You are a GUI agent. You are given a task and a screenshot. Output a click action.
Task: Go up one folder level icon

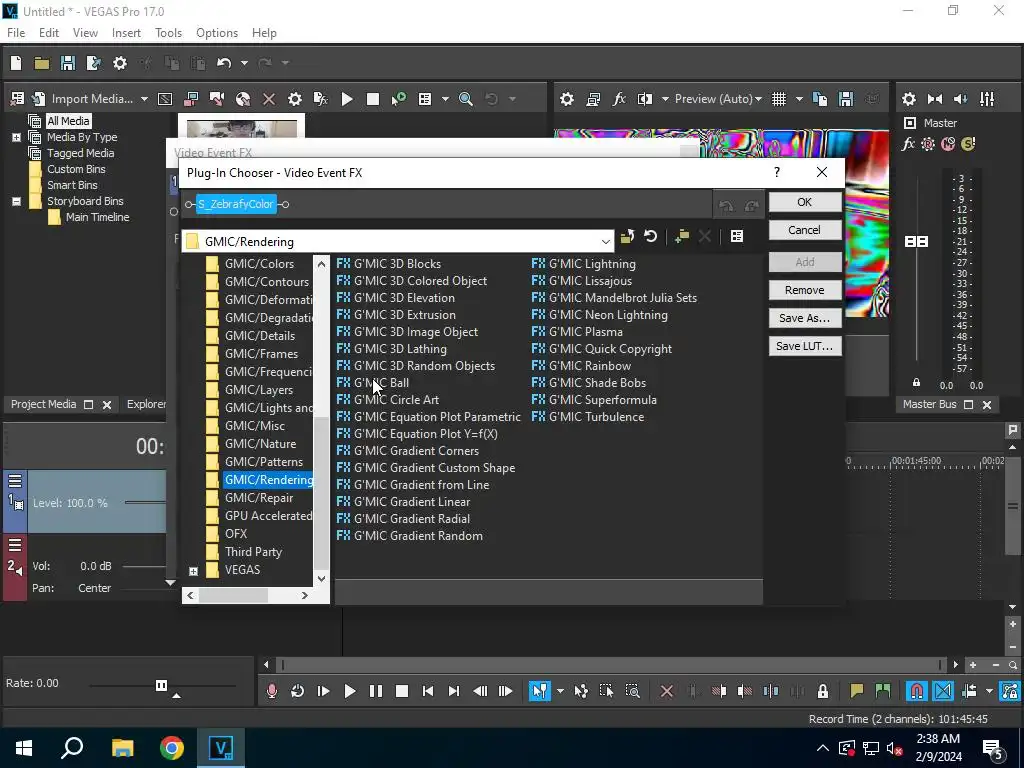point(627,236)
